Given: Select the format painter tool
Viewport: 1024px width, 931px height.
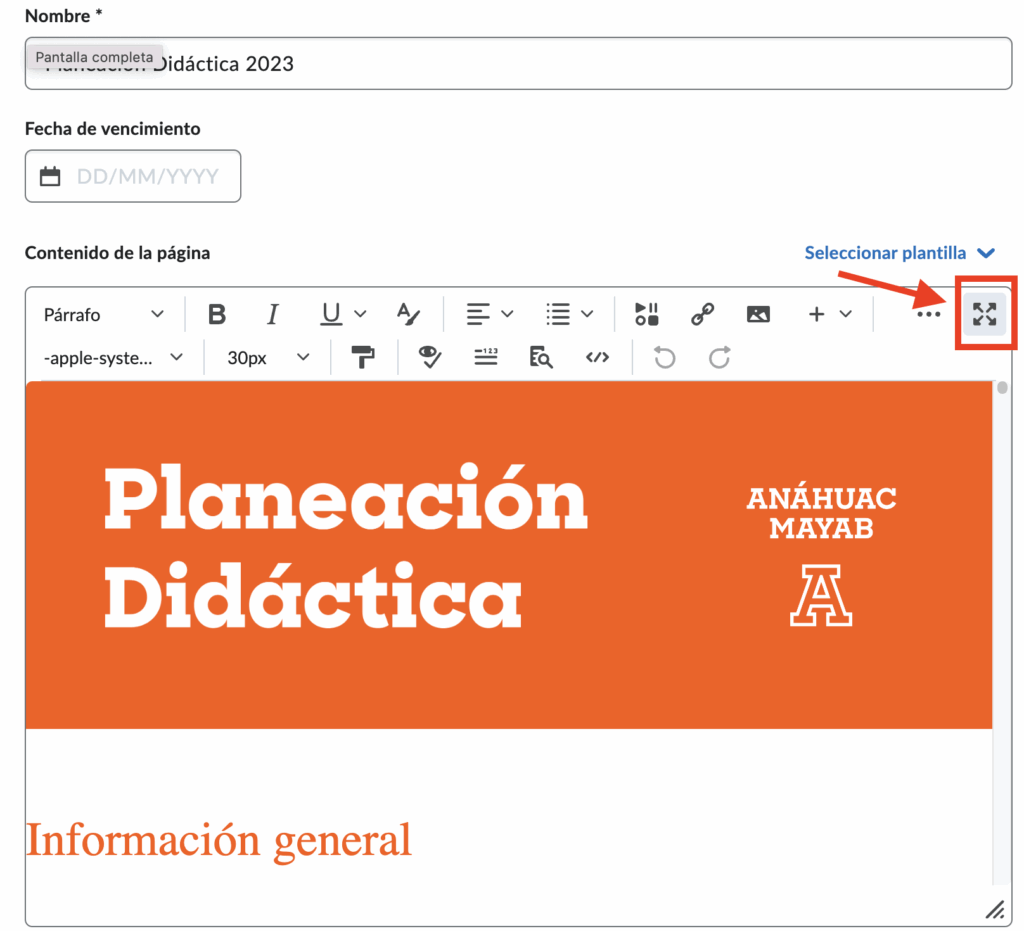Looking at the screenshot, I should coord(363,357).
